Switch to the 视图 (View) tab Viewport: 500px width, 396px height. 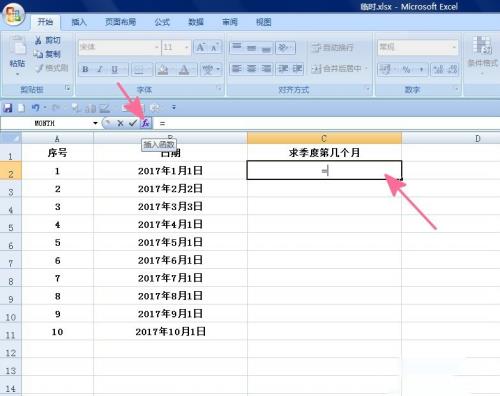point(264,22)
